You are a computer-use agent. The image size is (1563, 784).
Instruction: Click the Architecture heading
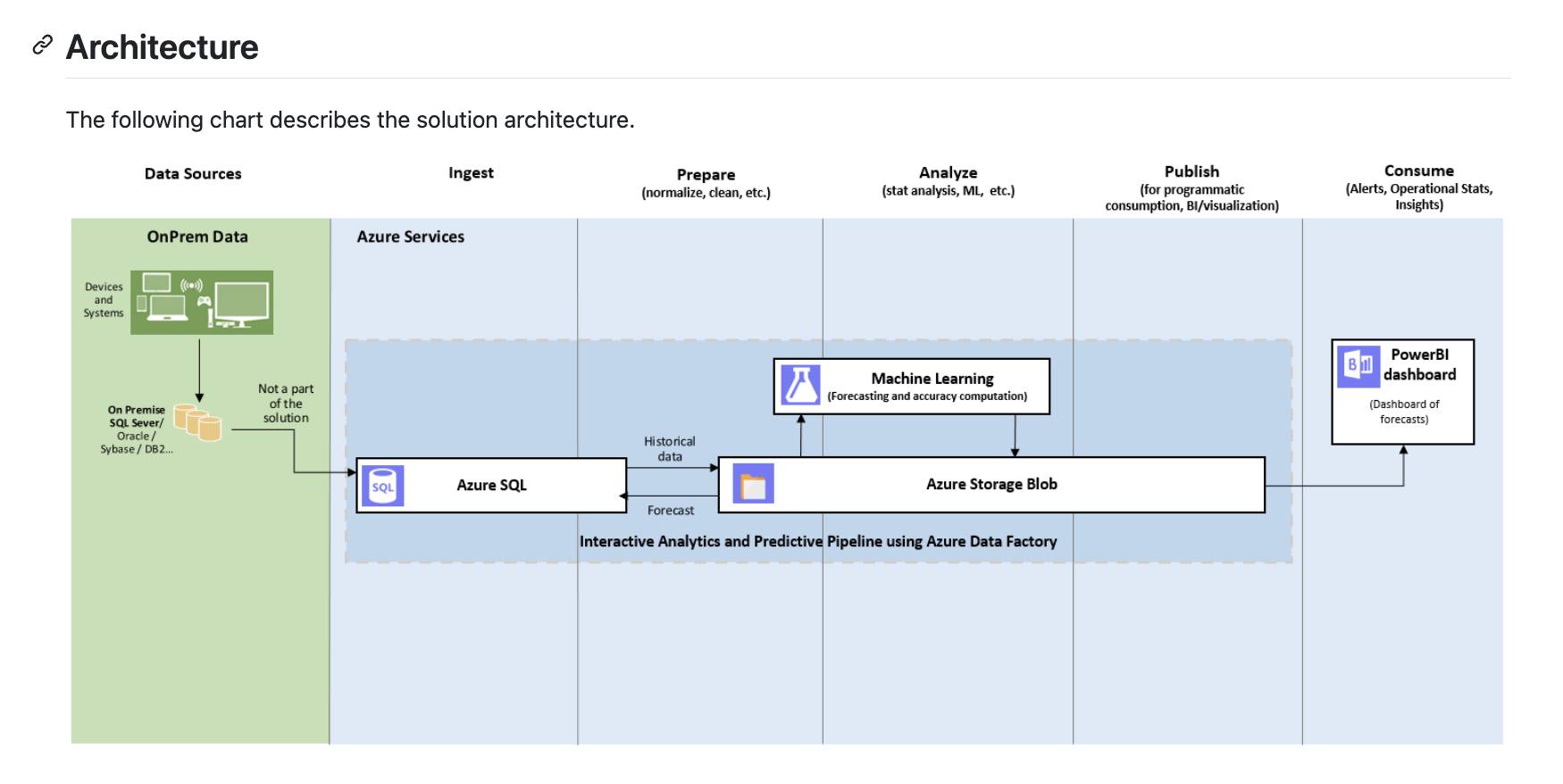click(x=163, y=47)
